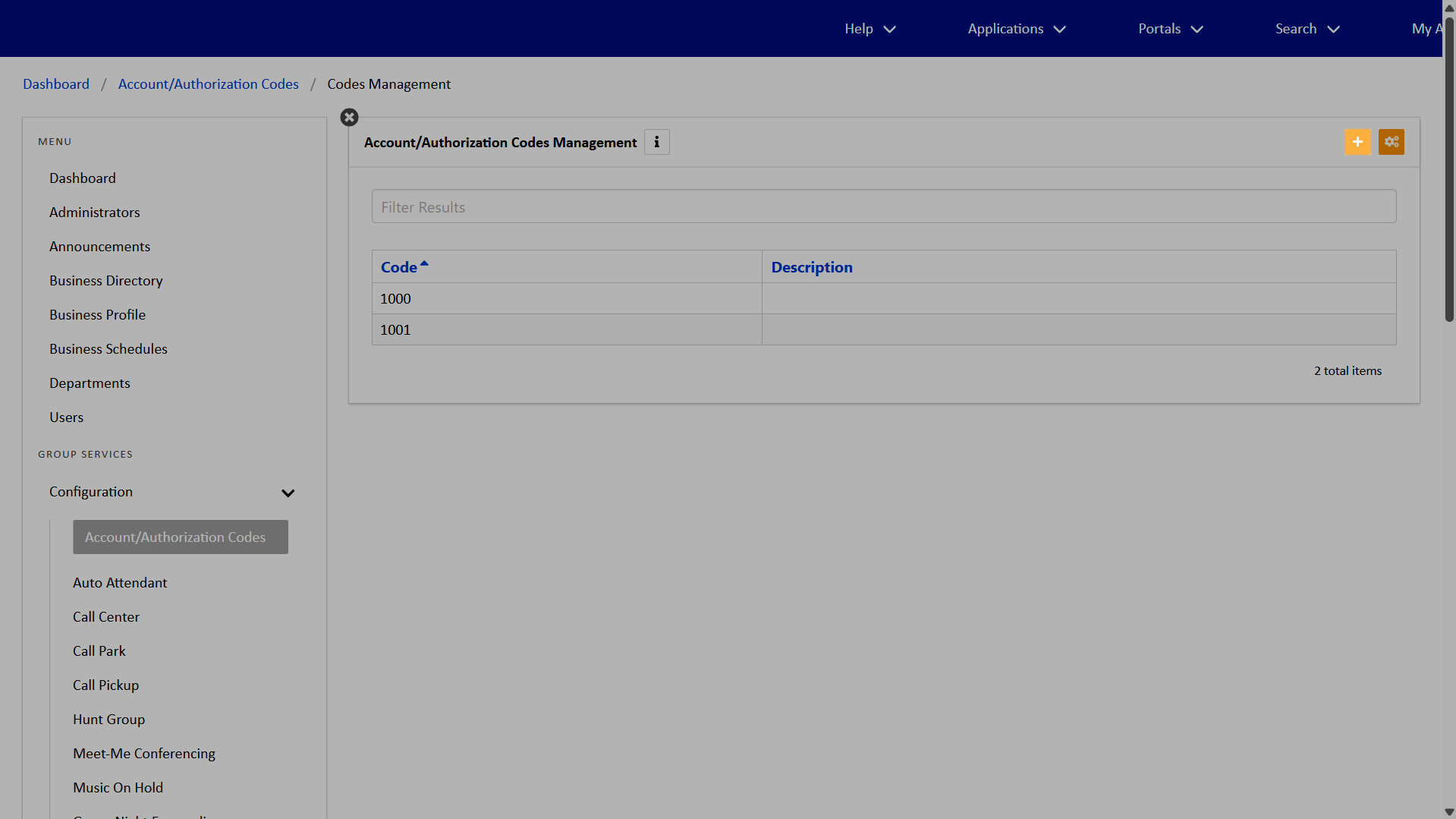Open the orange gears settings icon
The height and width of the screenshot is (819, 1456).
coord(1391,142)
